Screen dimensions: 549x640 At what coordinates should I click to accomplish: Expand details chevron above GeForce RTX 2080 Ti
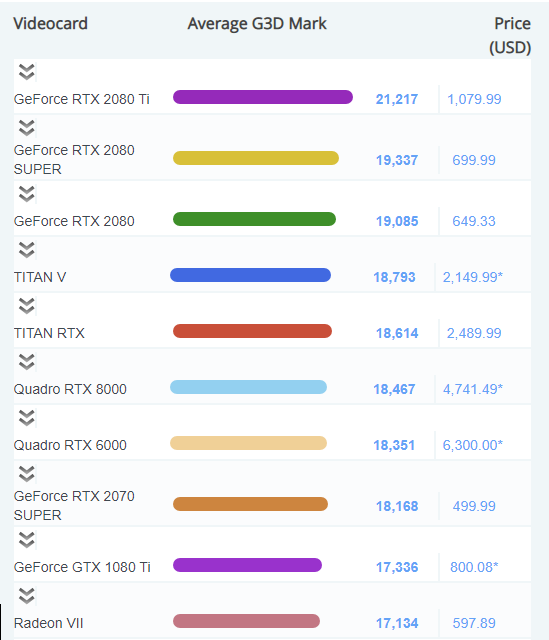coord(27,72)
